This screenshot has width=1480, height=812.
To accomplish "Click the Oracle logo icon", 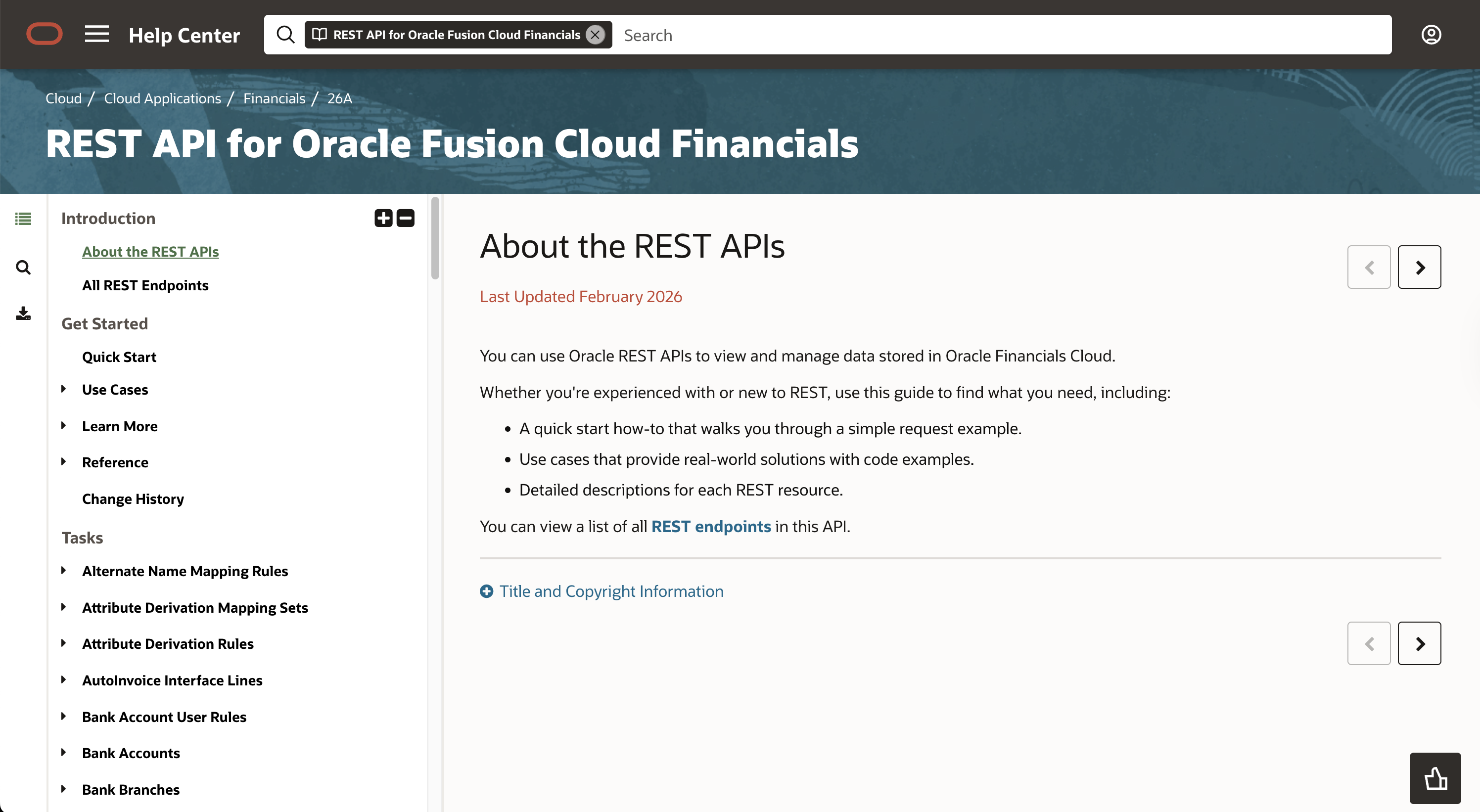I will tap(44, 35).
